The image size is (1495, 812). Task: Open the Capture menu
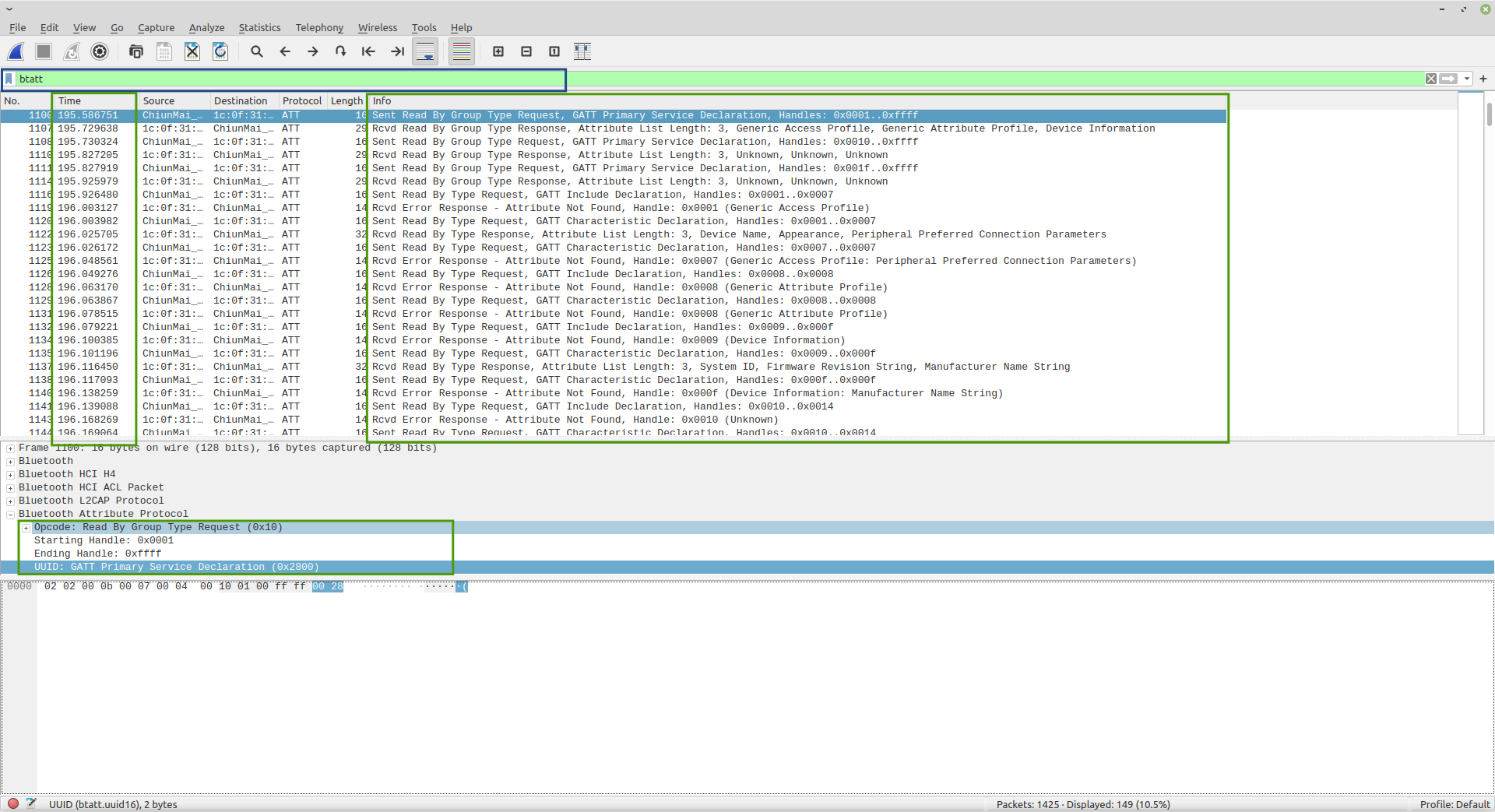pyautogui.click(x=156, y=27)
